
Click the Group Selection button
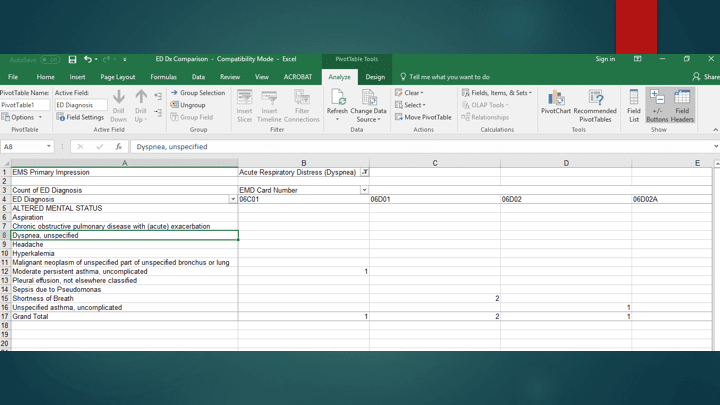(x=198, y=93)
